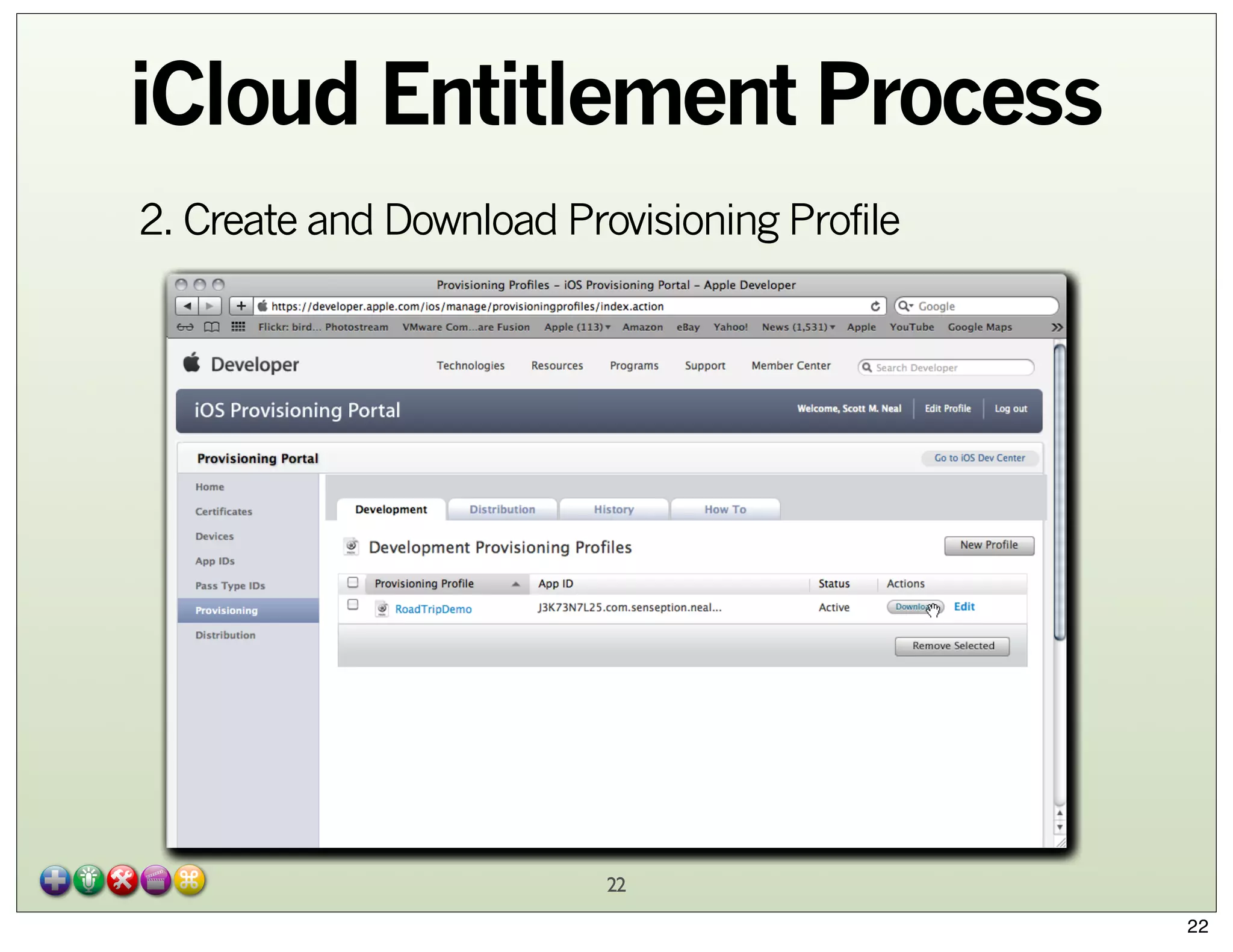This screenshot has height=952, width=1233.
Task: Open the Google Maps bookmark
Action: click(980, 327)
